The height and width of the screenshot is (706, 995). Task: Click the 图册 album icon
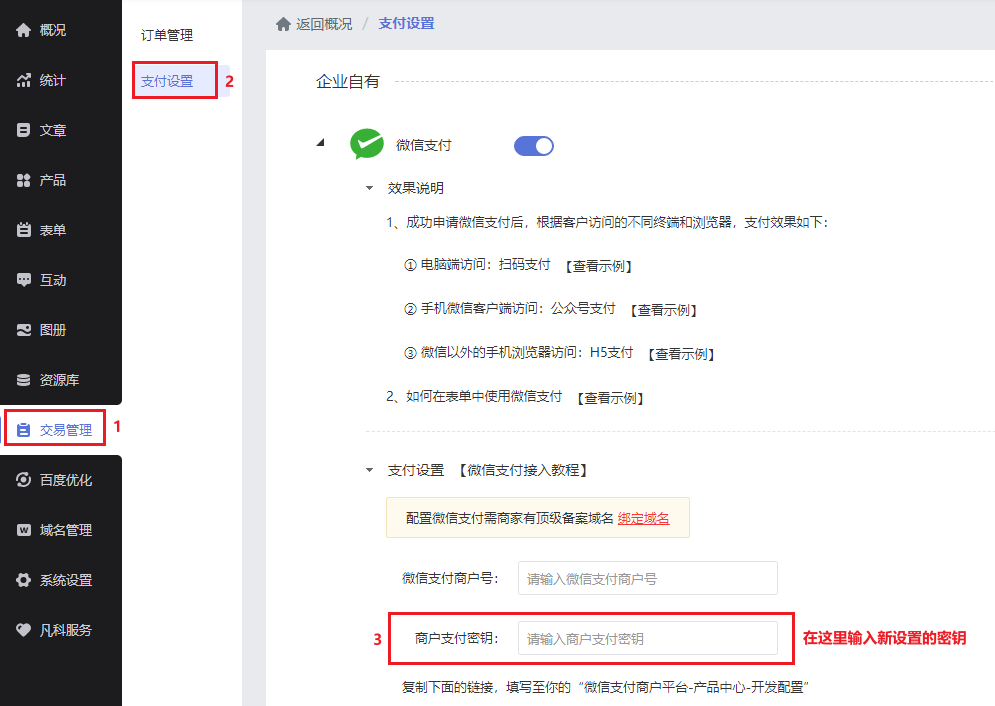pyautogui.click(x=23, y=330)
